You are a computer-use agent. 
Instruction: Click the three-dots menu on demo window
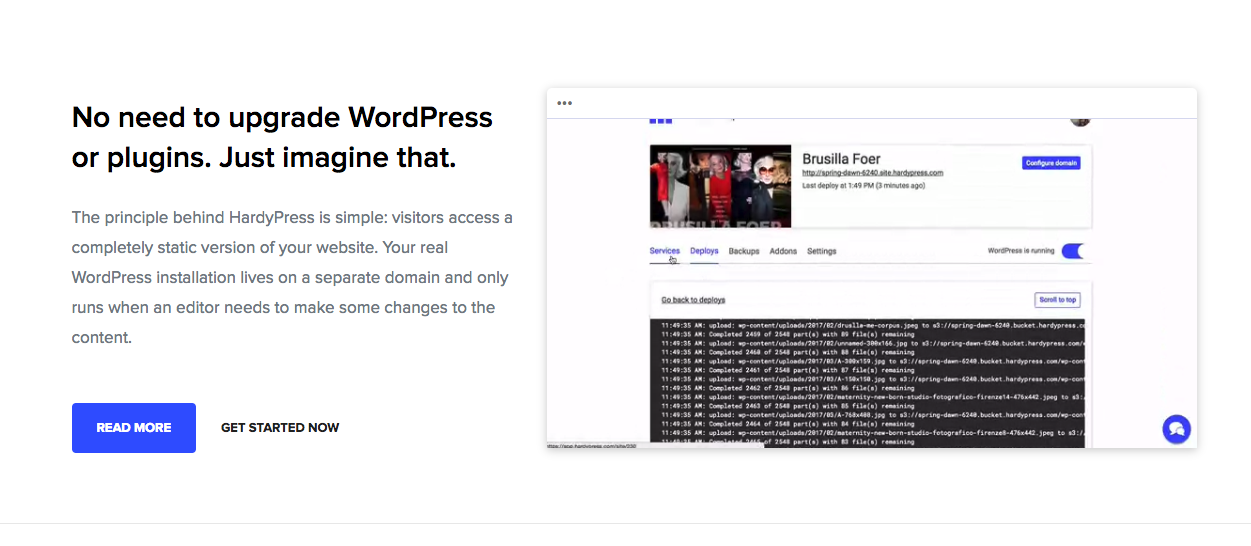pyautogui.click(x=565, y=102)
